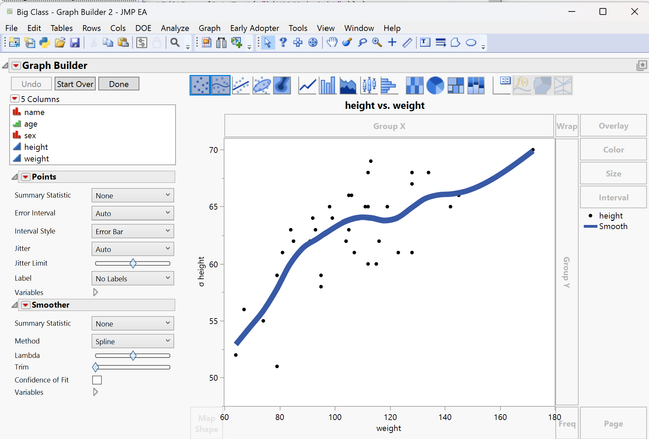Select the Points element icon
This screenshot has height=439, width=649.
[200, 85]
